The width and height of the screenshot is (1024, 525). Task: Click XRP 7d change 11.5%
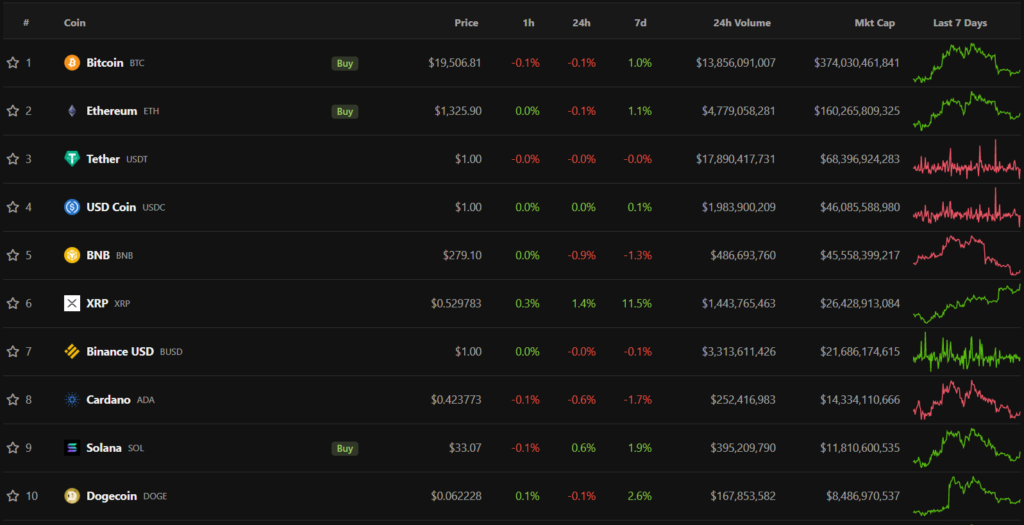coord(637,303)
